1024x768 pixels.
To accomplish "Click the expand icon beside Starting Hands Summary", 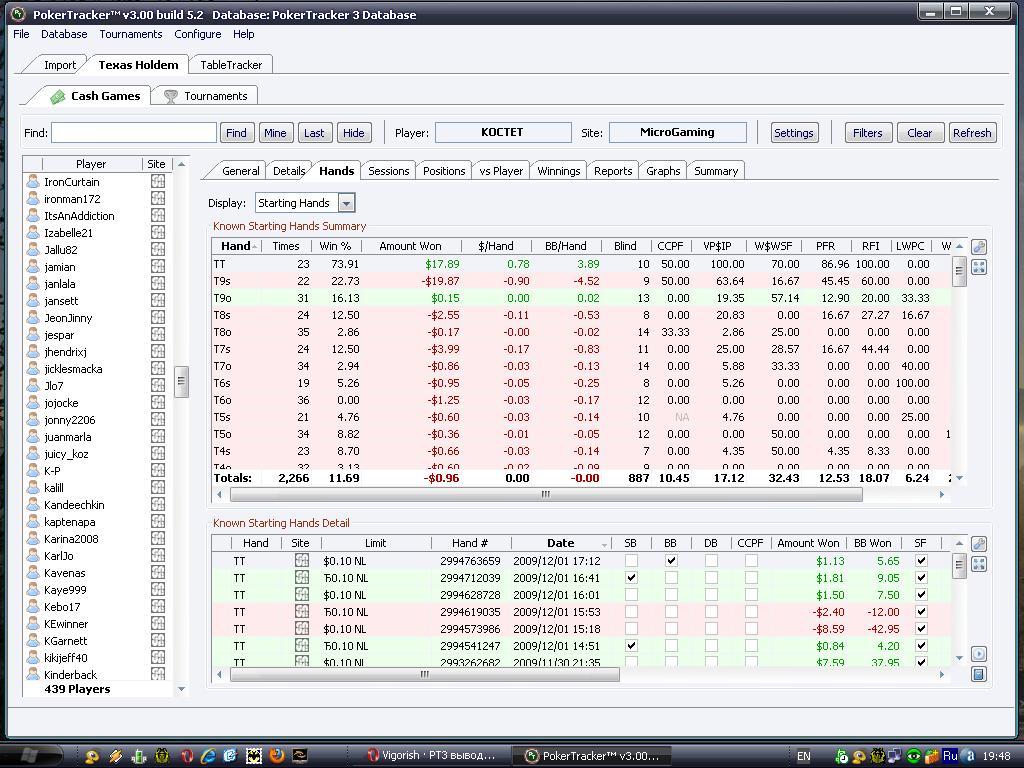I will pyautogui.click(x=979, y=267).
